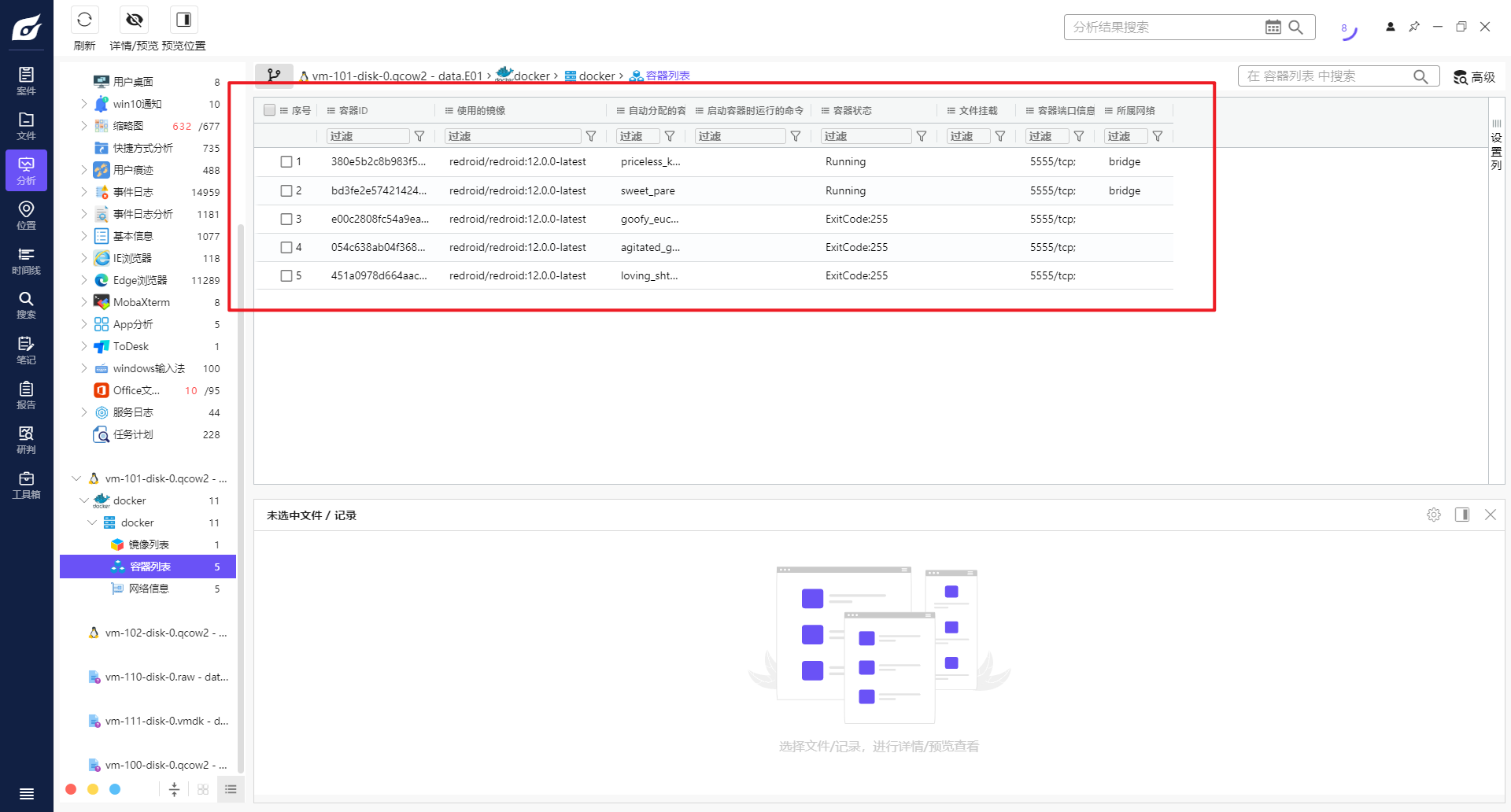Click the vm-101-disk-0.qcow2 breadcrumb link
The image size is (1511, 812).
click(x=391, y=76)
